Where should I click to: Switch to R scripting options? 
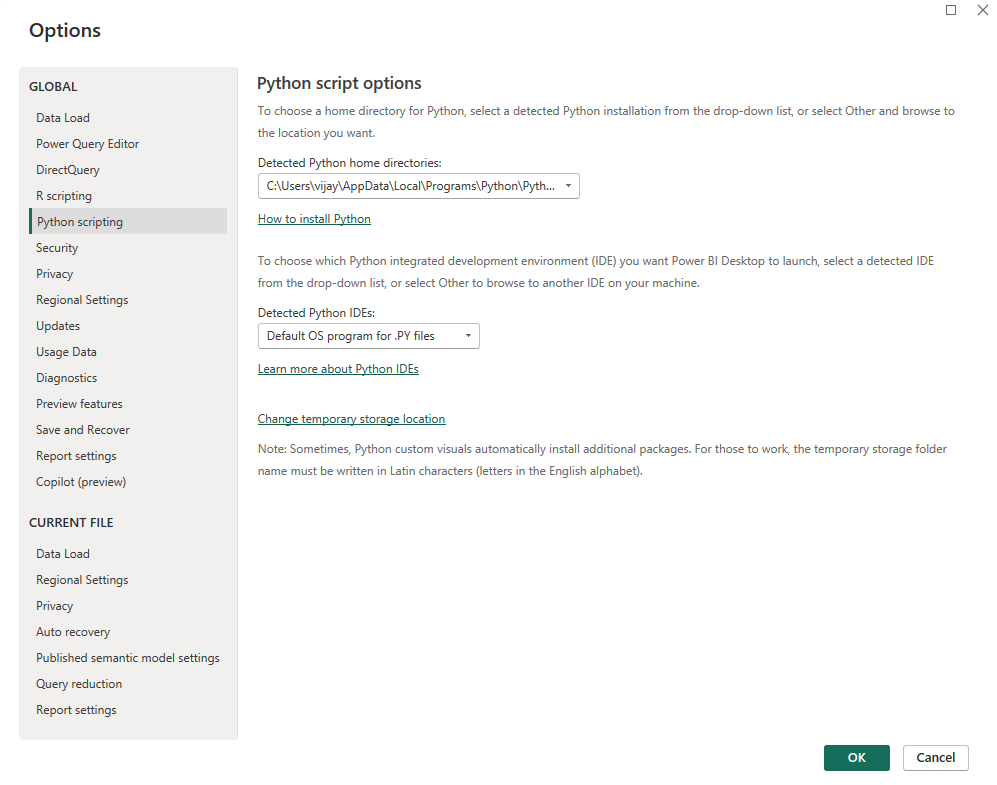64,196
